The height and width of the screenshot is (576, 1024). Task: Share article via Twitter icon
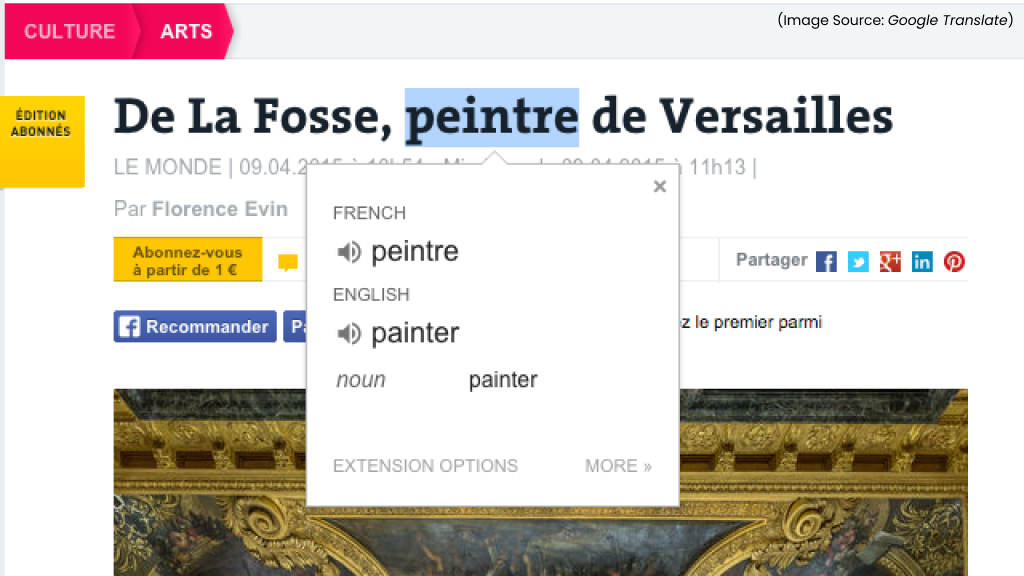pos(858,262)
